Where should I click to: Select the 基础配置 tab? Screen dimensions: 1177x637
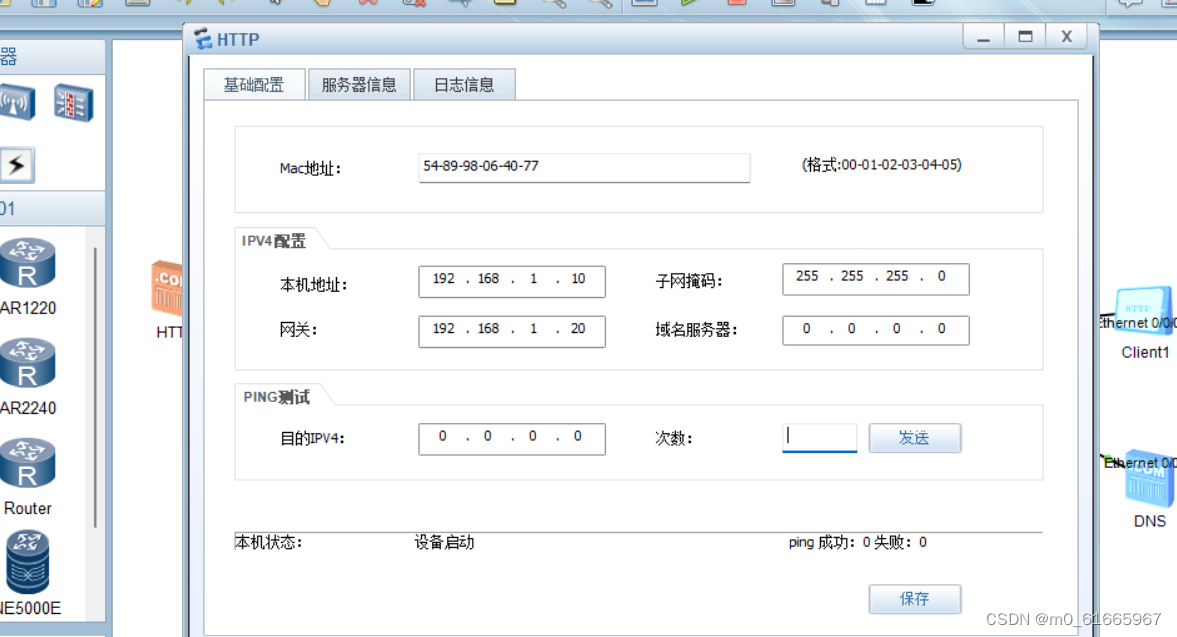click(x=254, y=84)
